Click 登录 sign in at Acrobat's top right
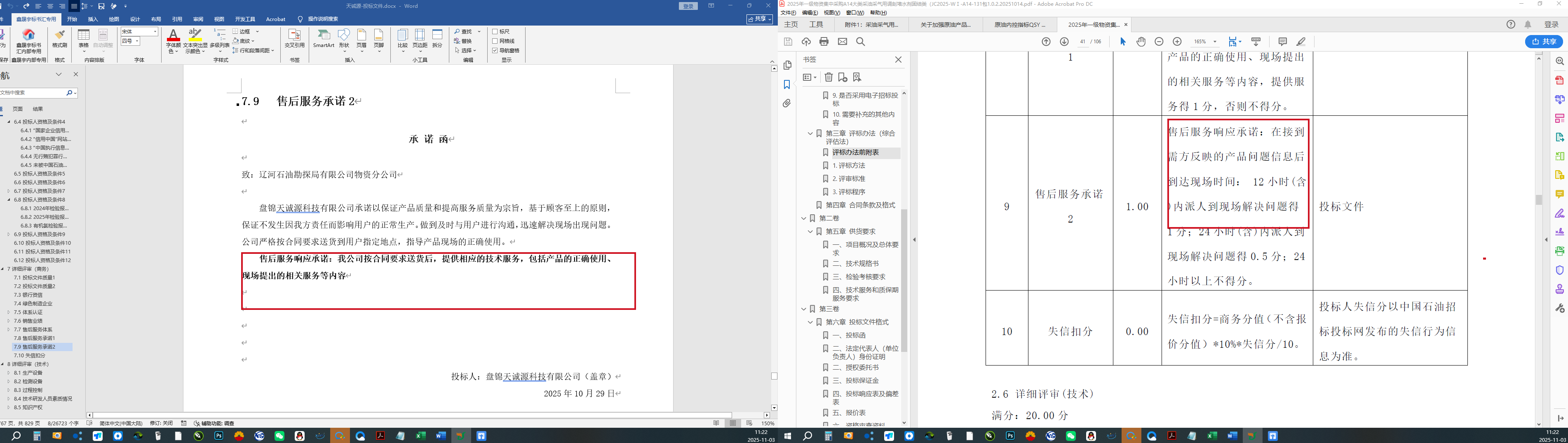 pyautogui.click(x=1552, y=24)
